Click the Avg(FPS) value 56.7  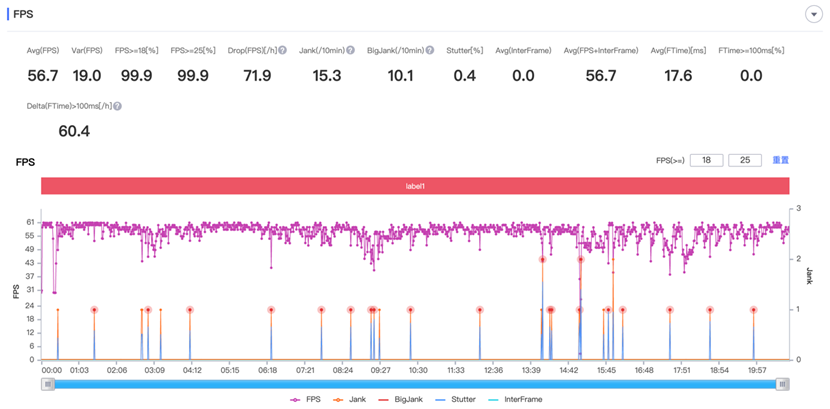tap(43, 76)
